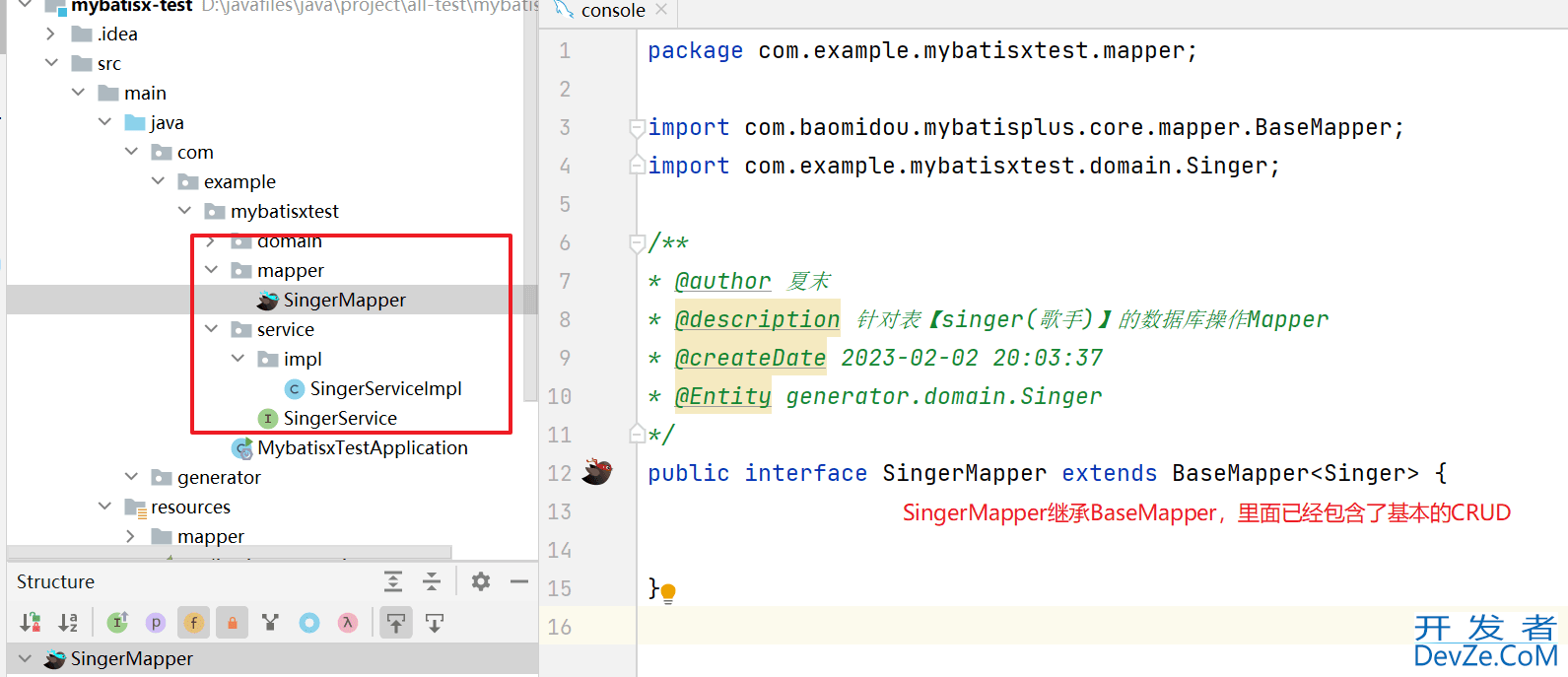Collapse the example package chevron
1568x677 pixels.
158,181
